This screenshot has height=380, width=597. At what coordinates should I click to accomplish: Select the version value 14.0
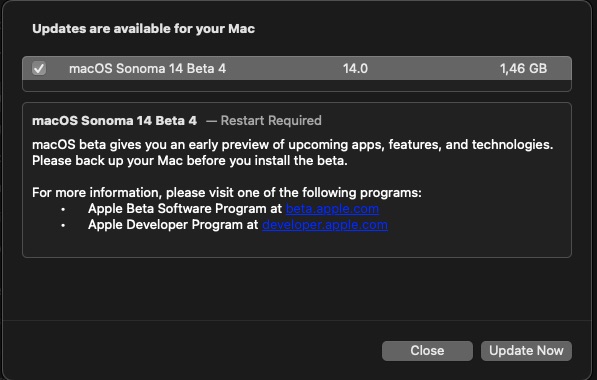pos(355,69)
